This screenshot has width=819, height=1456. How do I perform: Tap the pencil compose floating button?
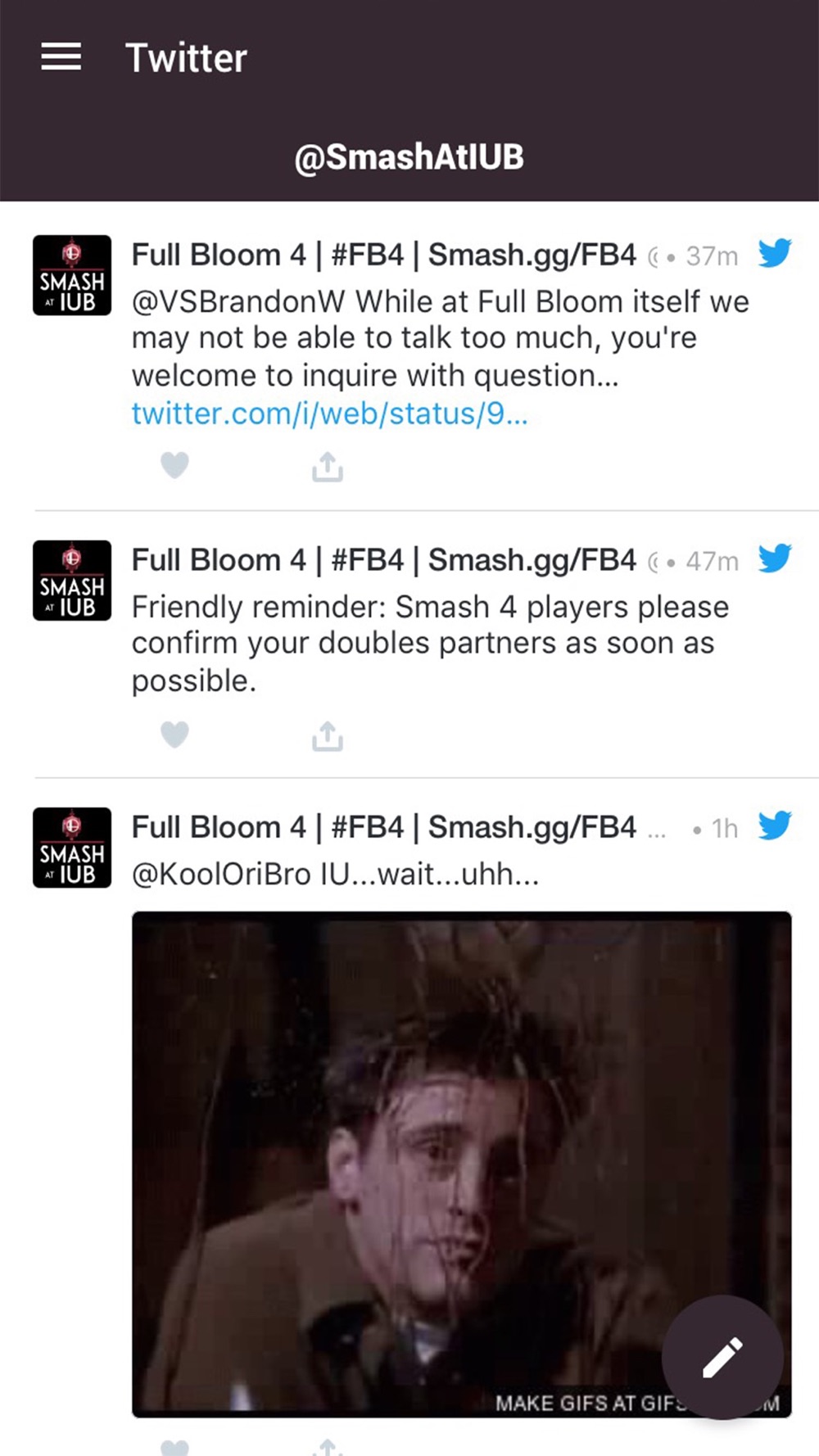(722, 1357)
